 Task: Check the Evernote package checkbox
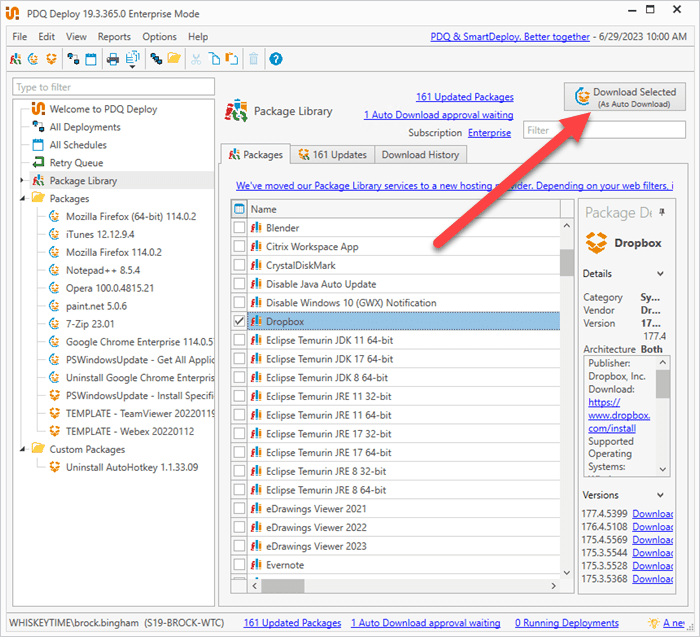click(239, 564)
